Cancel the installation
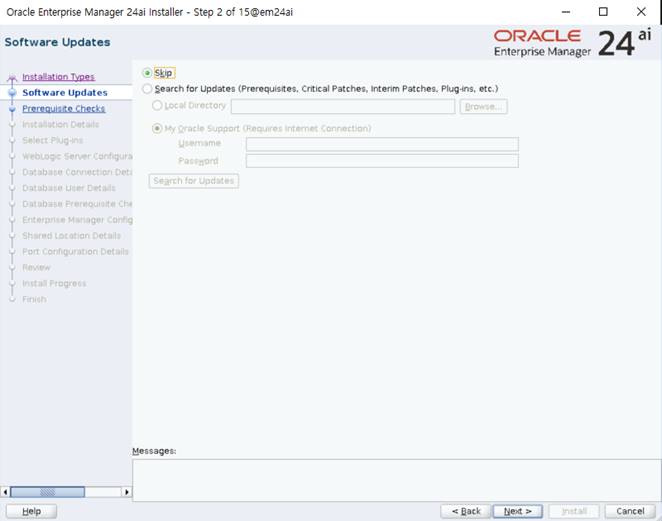Viewport: 662px width, 521px height. (x=630, y=511)
